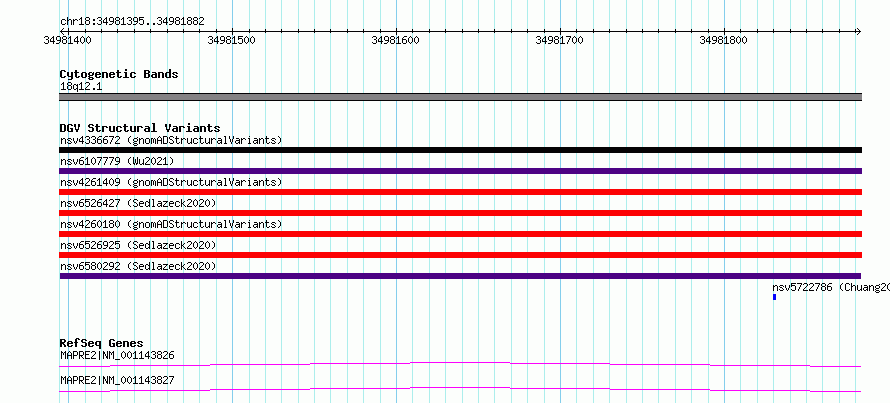
Task: Click the MAPRE2 NM_001143826 magenta gene line
Action: click(460, 364)
